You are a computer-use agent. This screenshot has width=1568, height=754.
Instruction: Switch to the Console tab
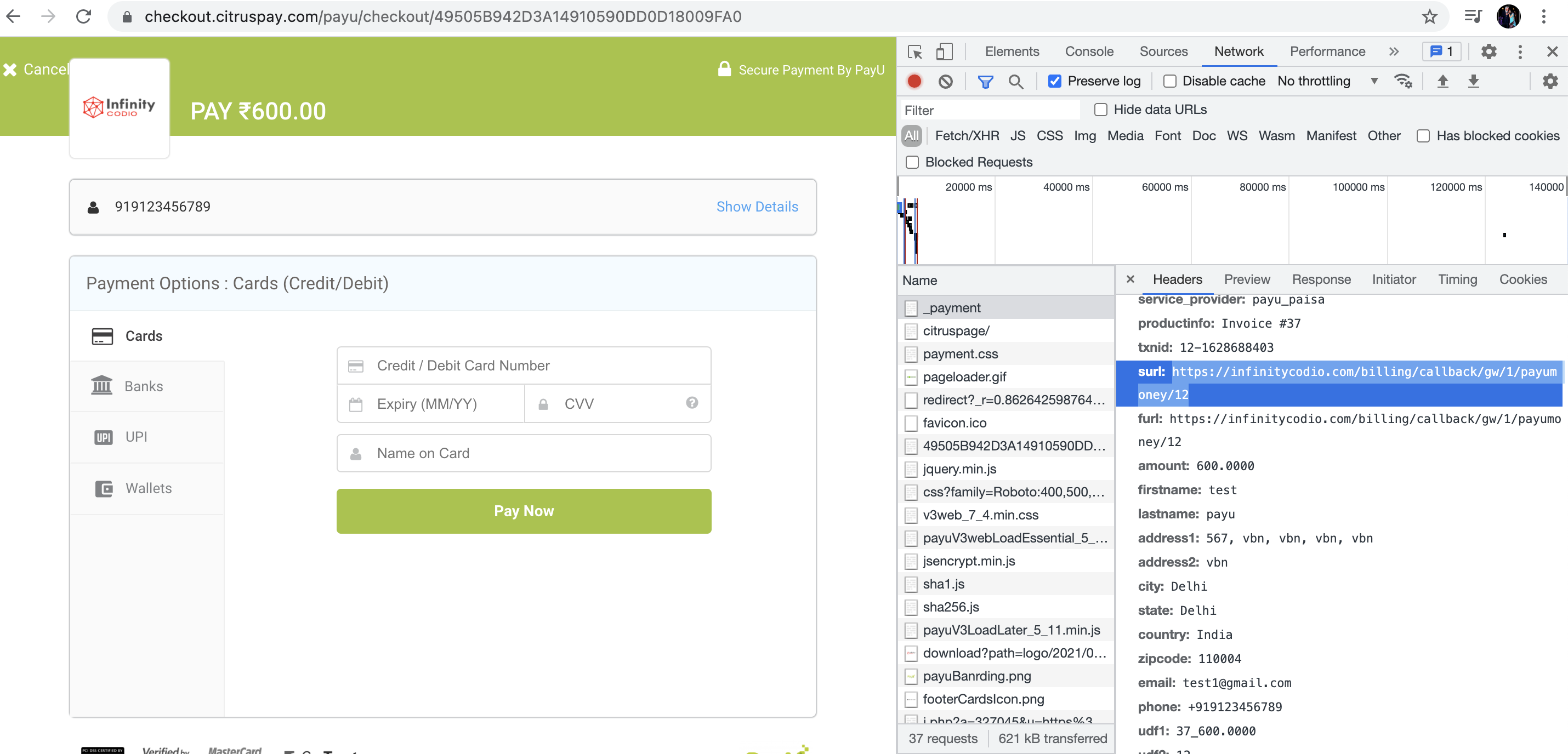click(x=1089, y=52)
